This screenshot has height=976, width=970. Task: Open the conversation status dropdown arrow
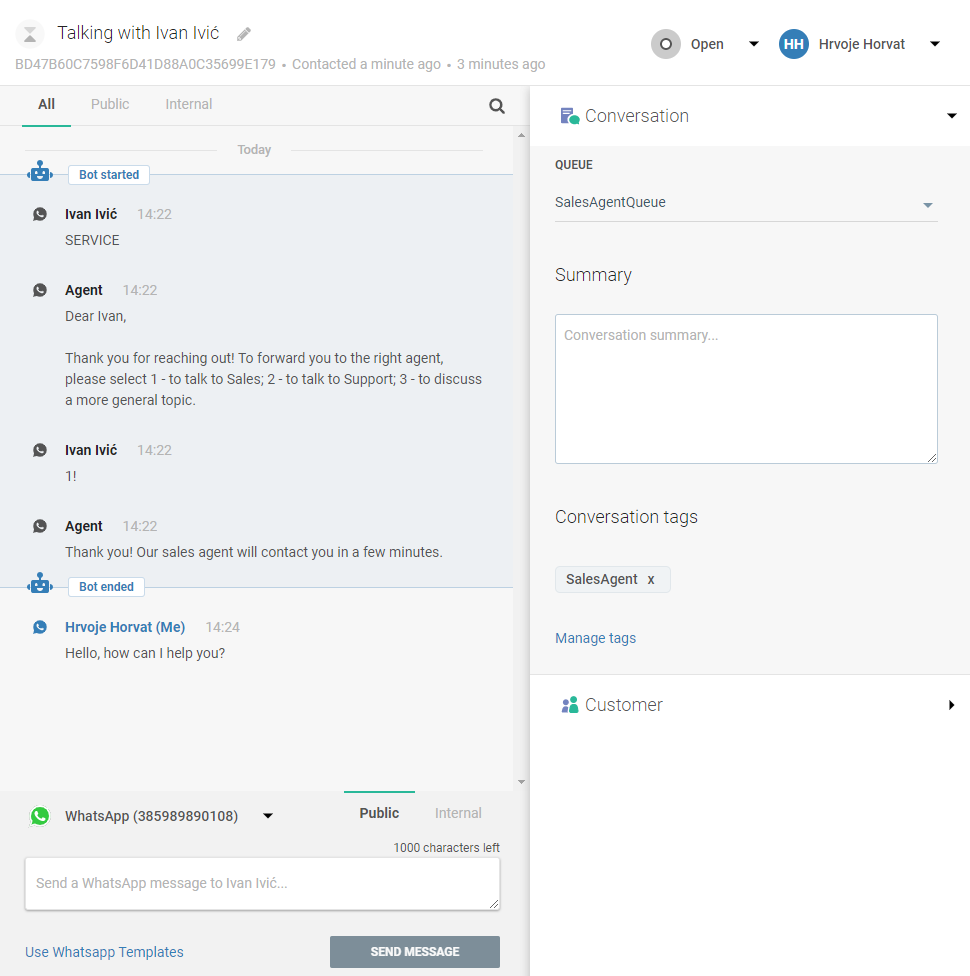[x=754, y=44]
